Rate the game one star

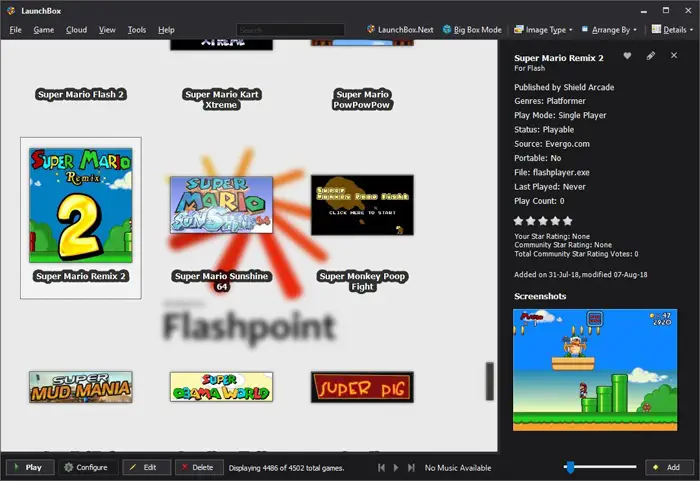(518, 221)
